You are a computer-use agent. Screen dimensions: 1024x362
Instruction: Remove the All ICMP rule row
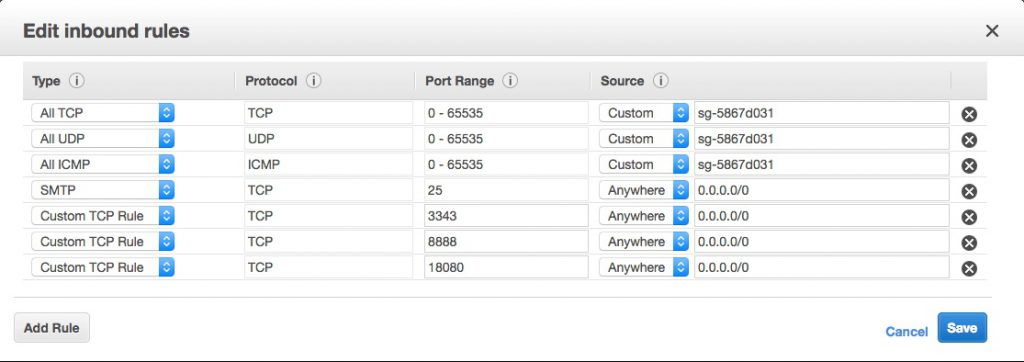pos(969,165)
